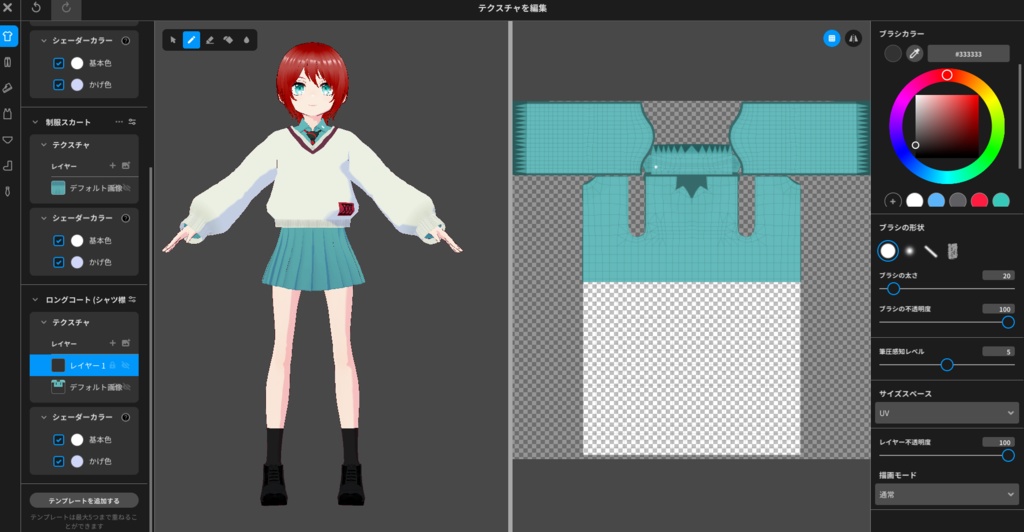
Task: Click the テンプレートを追加する button
Action: tap(84, 501)
